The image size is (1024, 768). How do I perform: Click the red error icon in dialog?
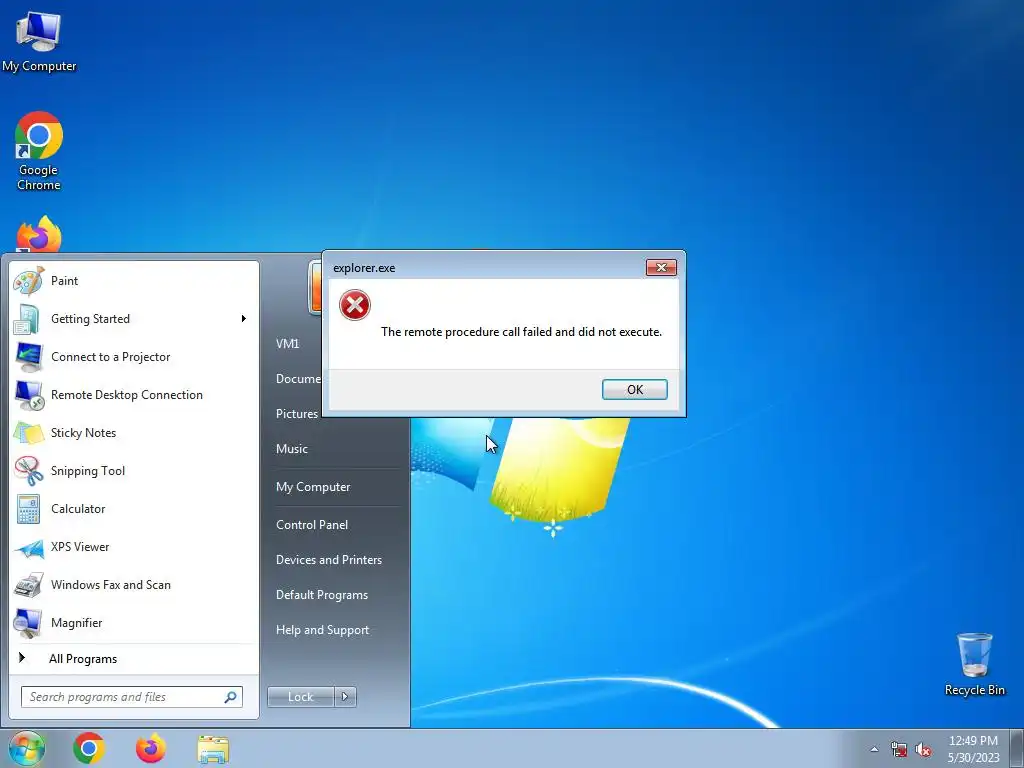pyautogui.click(x=355, y=305)
